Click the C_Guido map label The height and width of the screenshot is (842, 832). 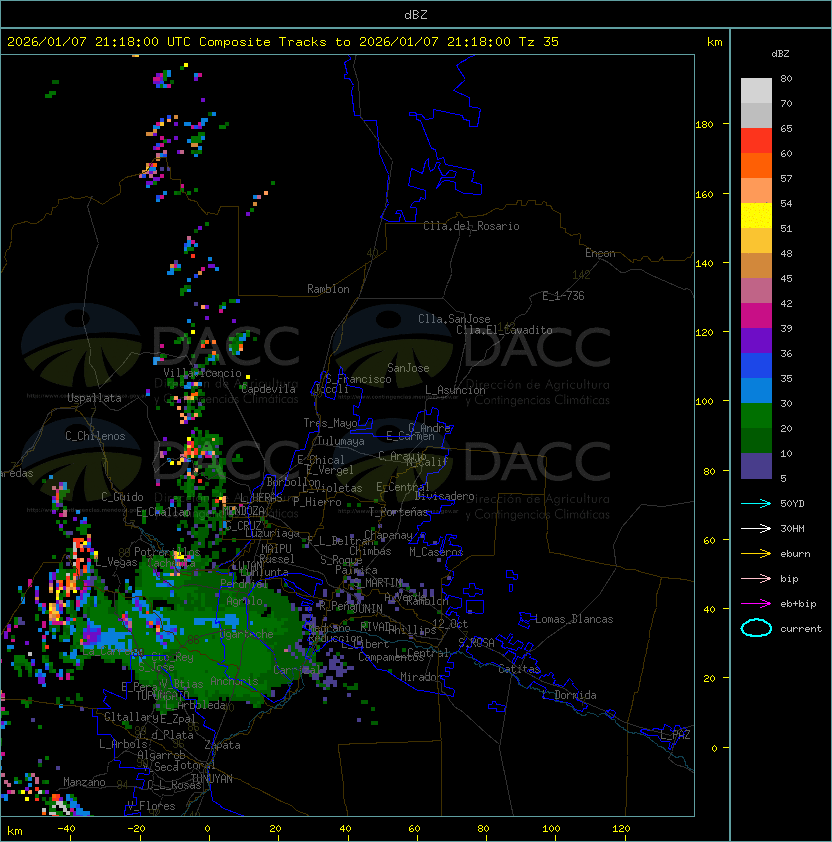[122, 497]
